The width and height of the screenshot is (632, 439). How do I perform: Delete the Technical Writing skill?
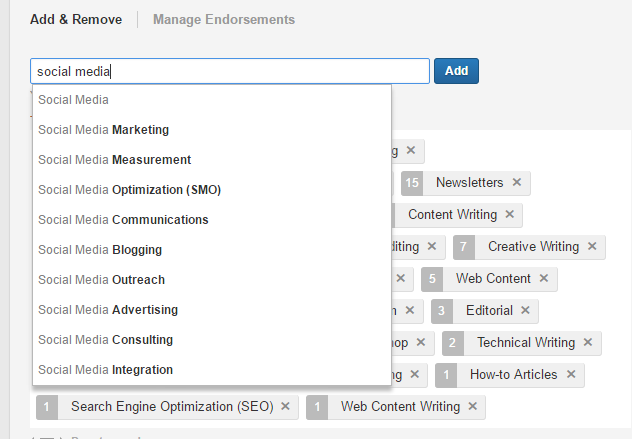click(588, 343)
